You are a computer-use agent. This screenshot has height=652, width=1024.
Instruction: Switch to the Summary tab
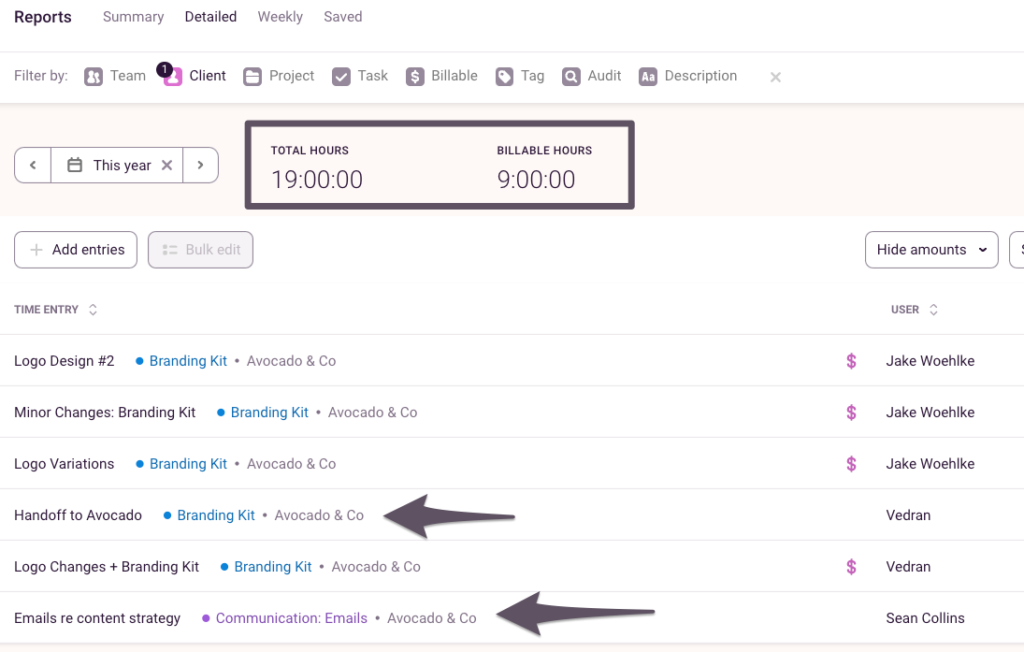(x=133, y=16)
